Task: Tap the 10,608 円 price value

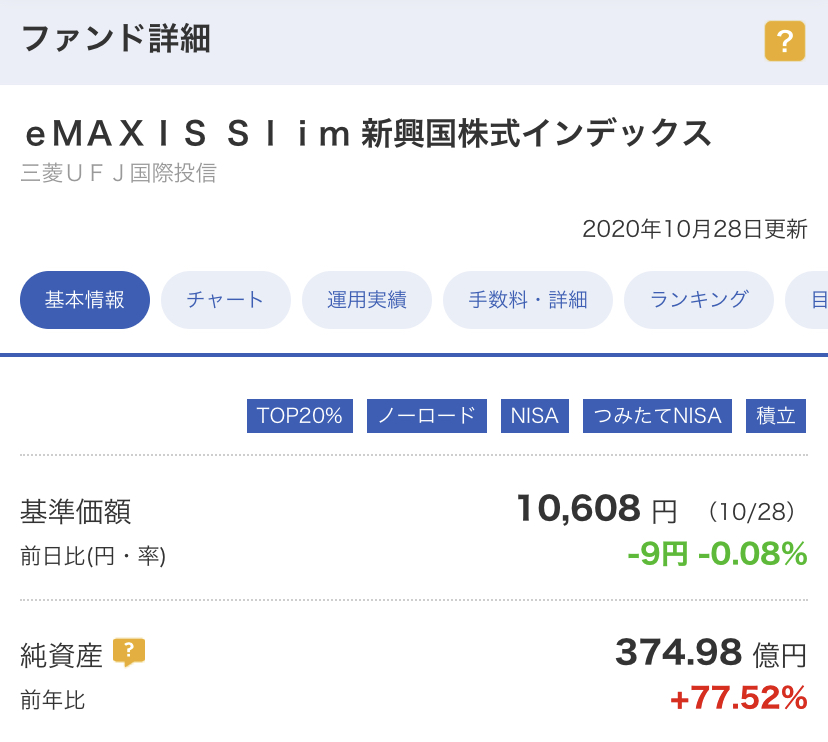Action: 597,509
